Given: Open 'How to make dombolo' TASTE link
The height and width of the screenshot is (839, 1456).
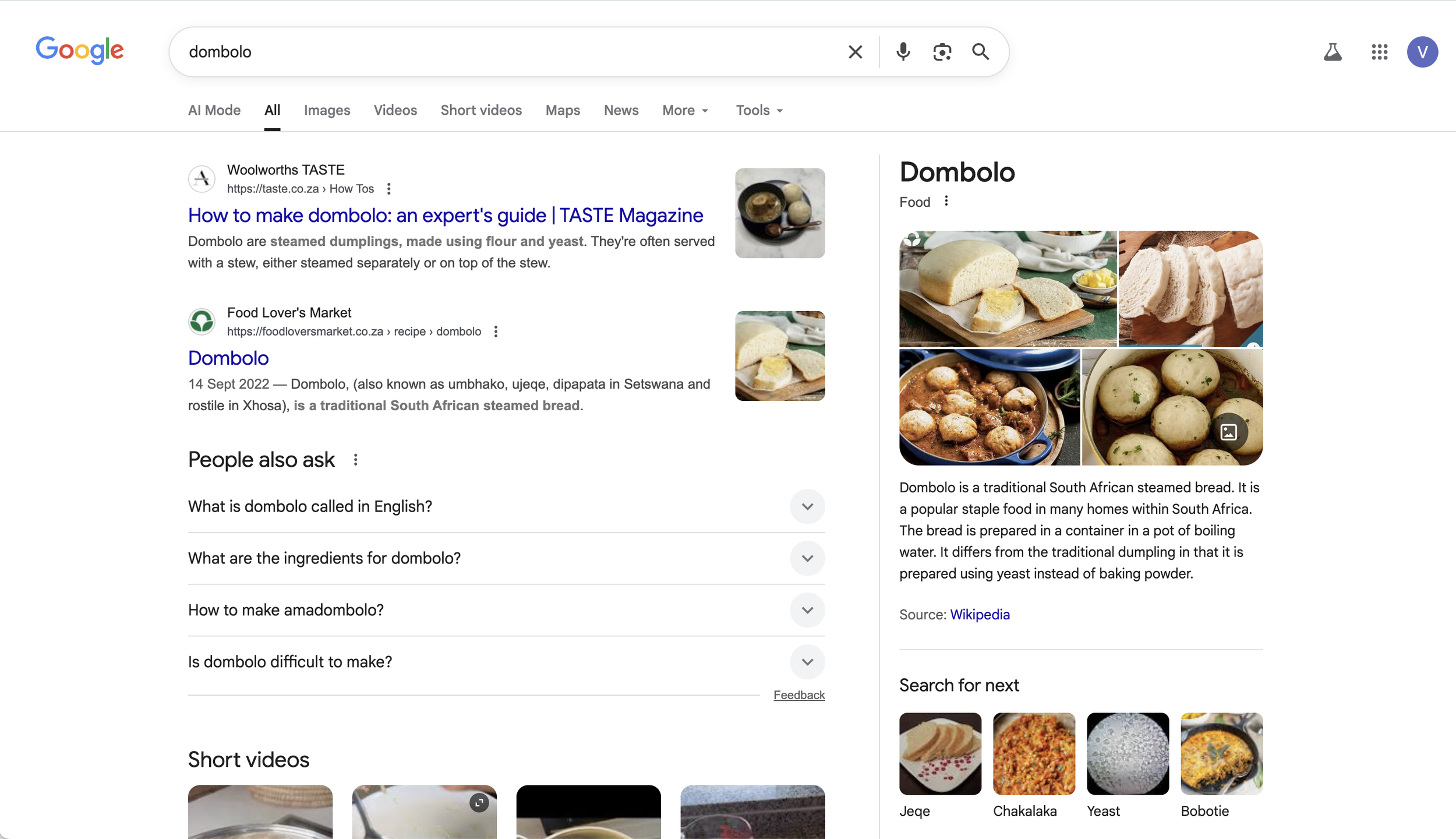Looking at the screenshot, I should tap(446, 216).
